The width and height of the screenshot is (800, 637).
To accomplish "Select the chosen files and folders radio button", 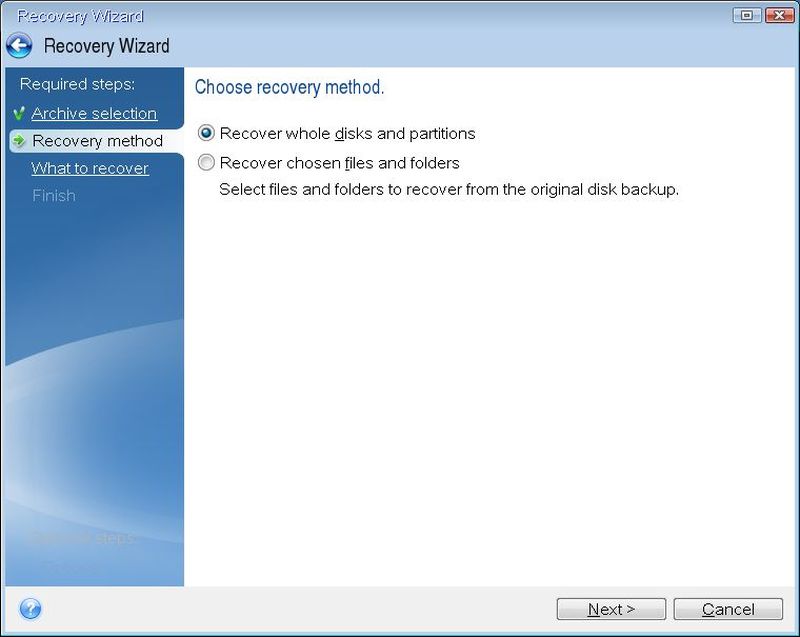I will tap(206, 162).
